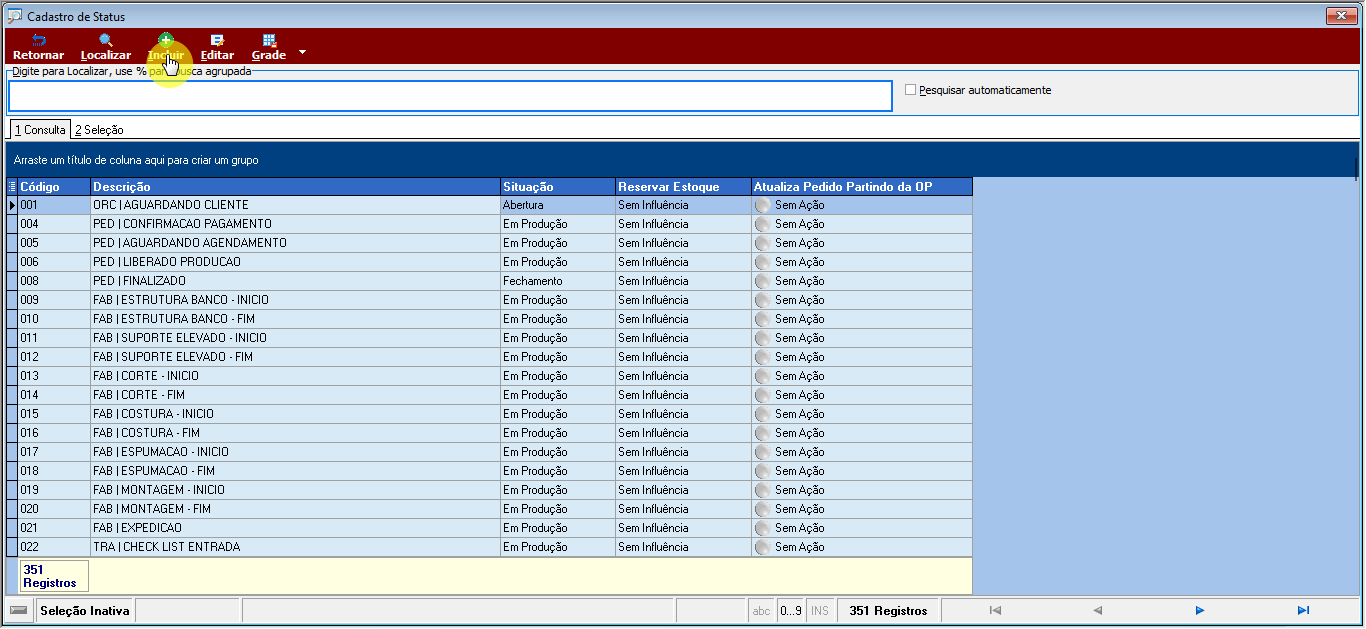
Task: Click the grid column-chooser icon left of Código
Action: (12, 187)
